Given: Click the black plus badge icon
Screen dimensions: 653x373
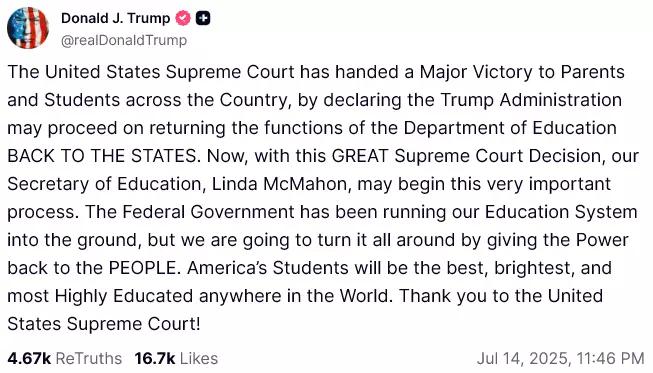Looking at the screenshot, I should (203, 18).
